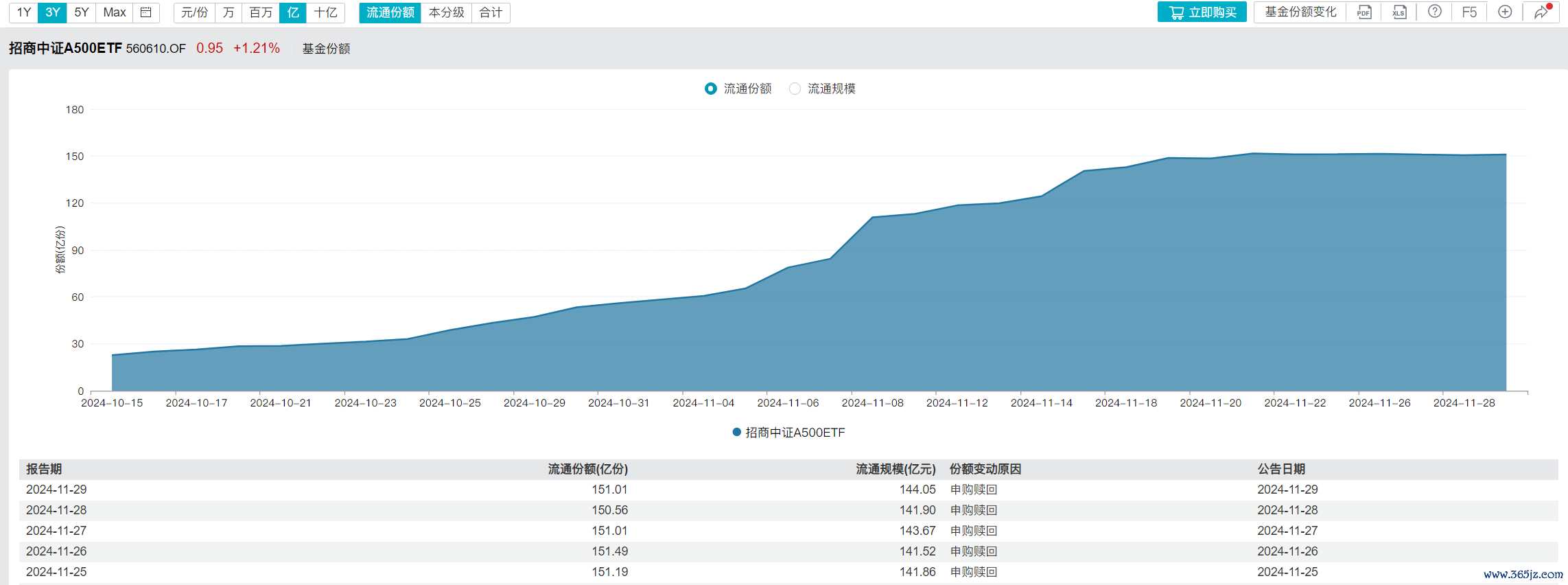The image size is (1568, 585).
Task: Select the 2024-11-28 report period cell
Action: [56, 510]
